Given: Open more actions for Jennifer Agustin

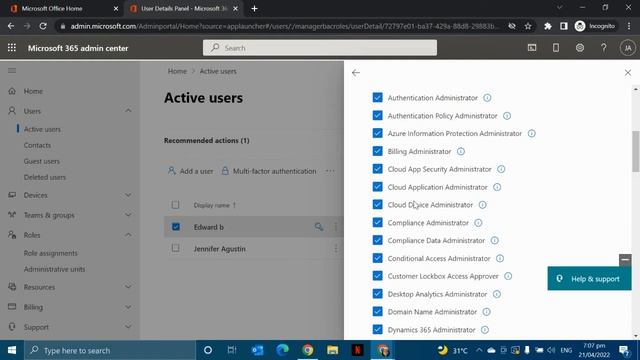Looking at the screenshot, I should (336, 248).
